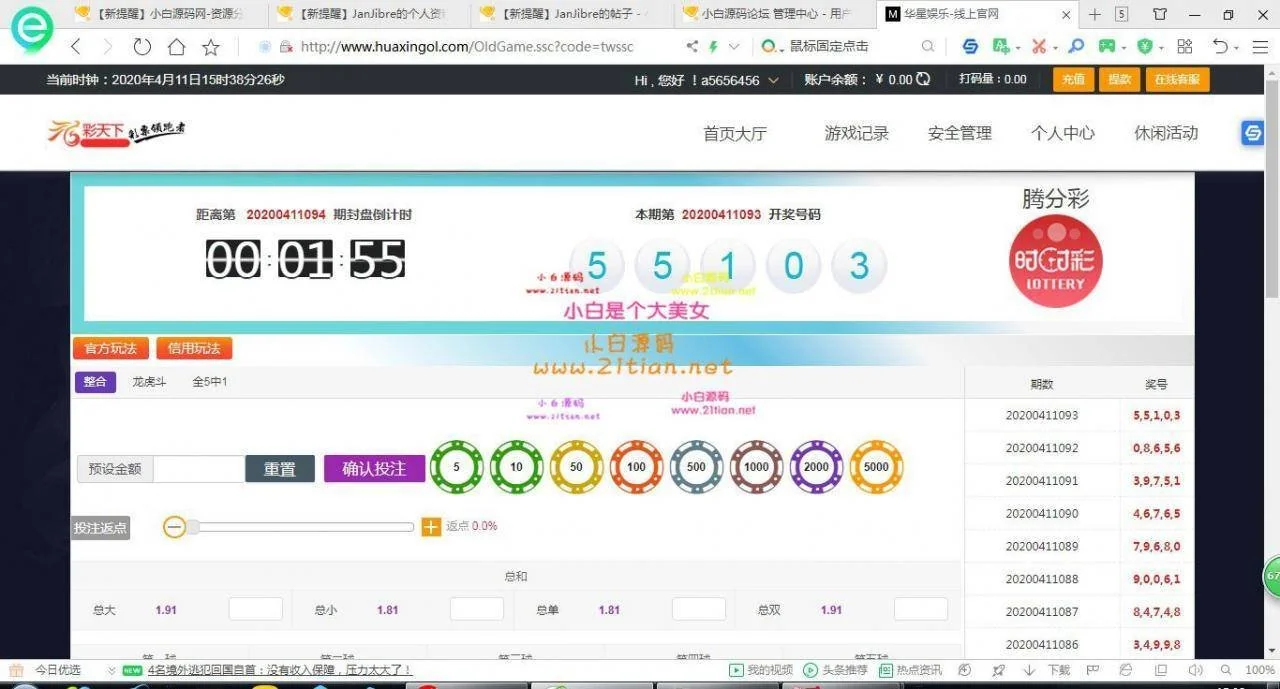Open the browser undo dropdown arrow
The height and width of the screenshot is (689, 1280).
click(1237, 48)
